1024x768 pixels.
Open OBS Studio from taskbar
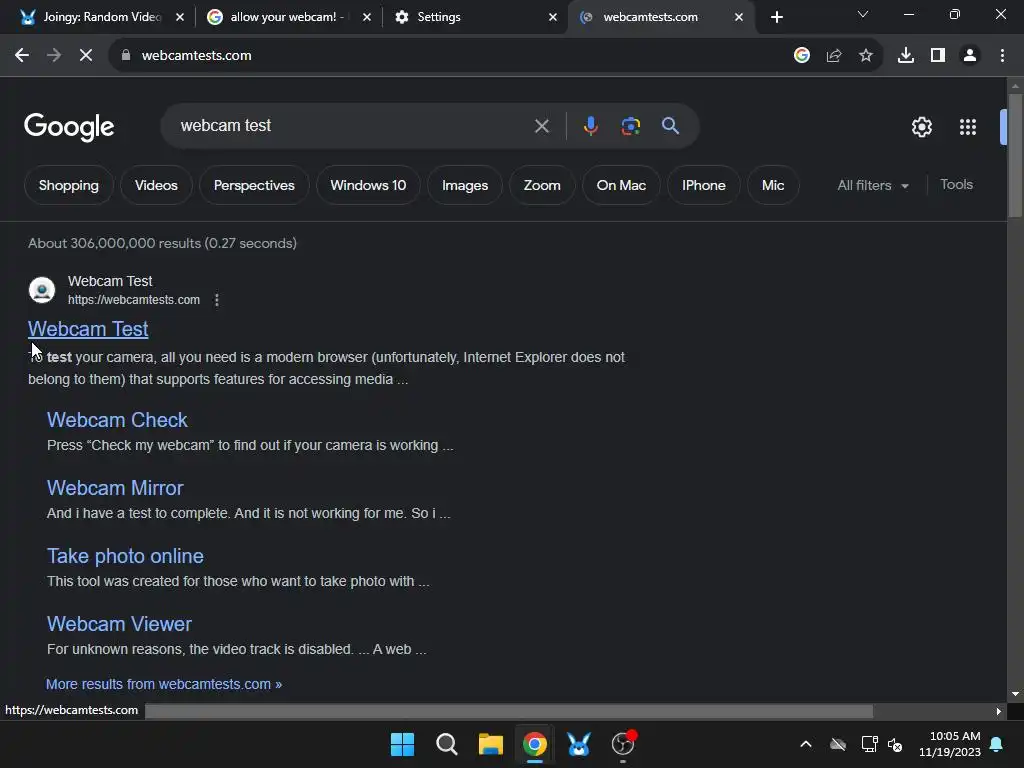click(x=623, y=744)
